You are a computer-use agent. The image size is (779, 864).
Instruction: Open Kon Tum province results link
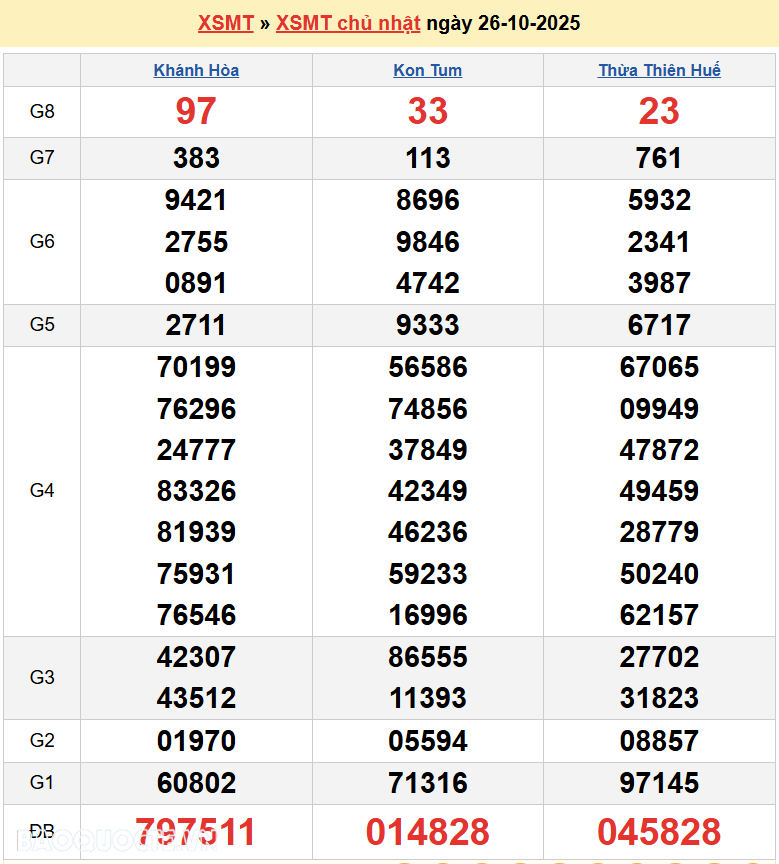coord(428,70)
